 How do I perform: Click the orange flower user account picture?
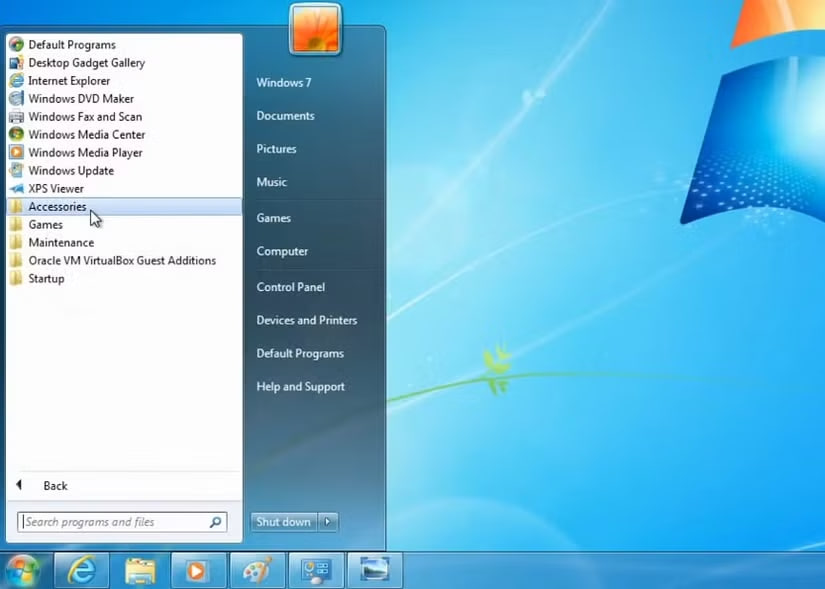(x=315, y=29)
